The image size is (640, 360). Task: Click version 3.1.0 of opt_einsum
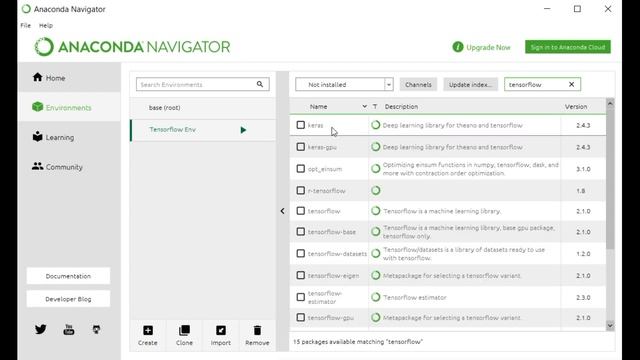coord(583,169)
